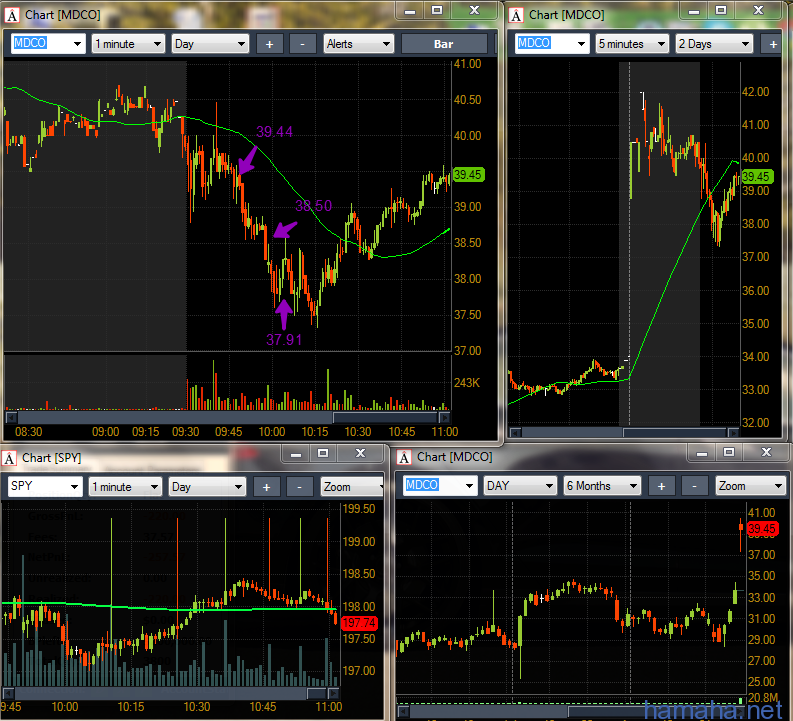Viewport: 793px width, 721px height.
Task: Open MDCO symbol dropdown in DAY chart
Action: coord(469,486)
